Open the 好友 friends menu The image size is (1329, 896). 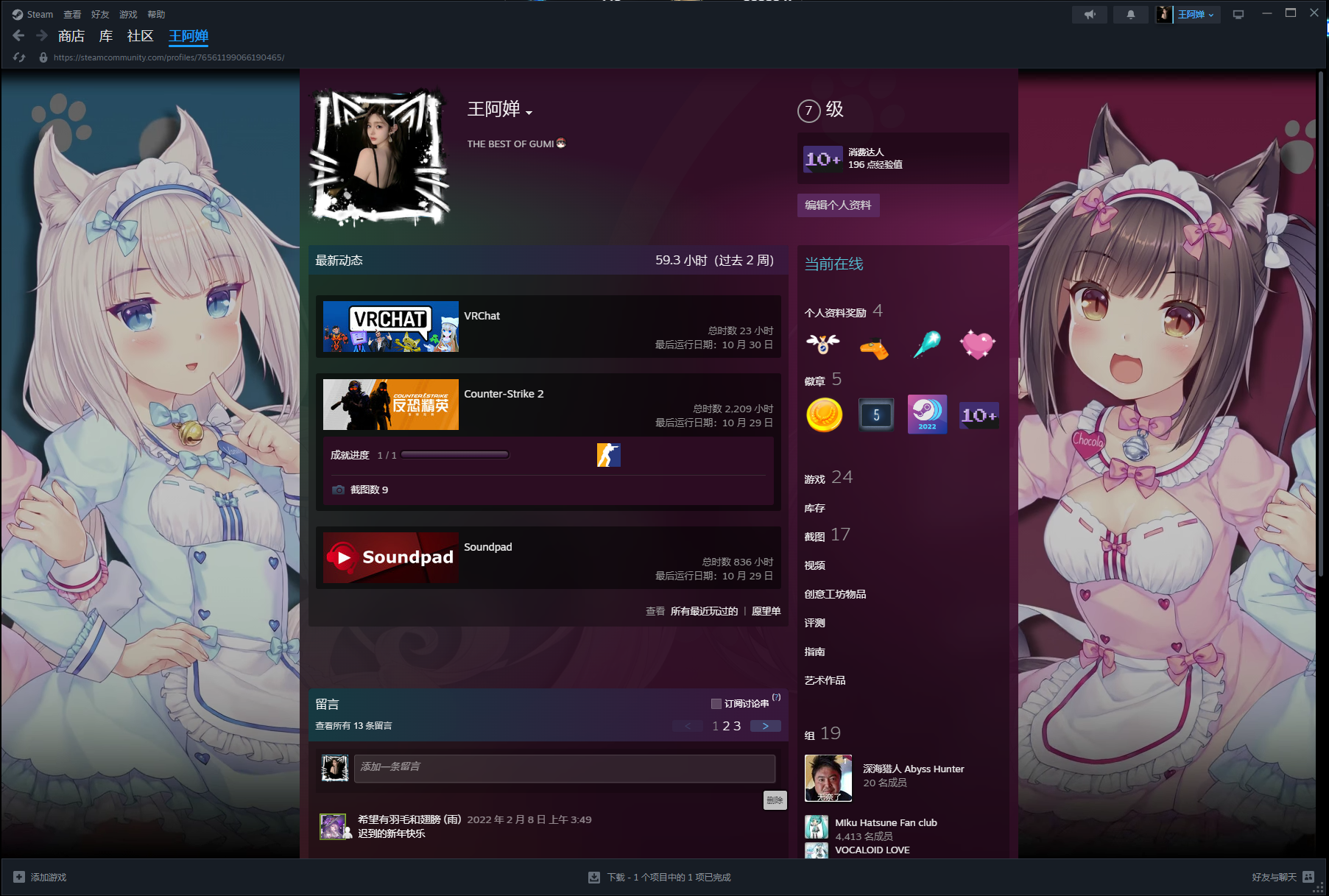[100, 15]
